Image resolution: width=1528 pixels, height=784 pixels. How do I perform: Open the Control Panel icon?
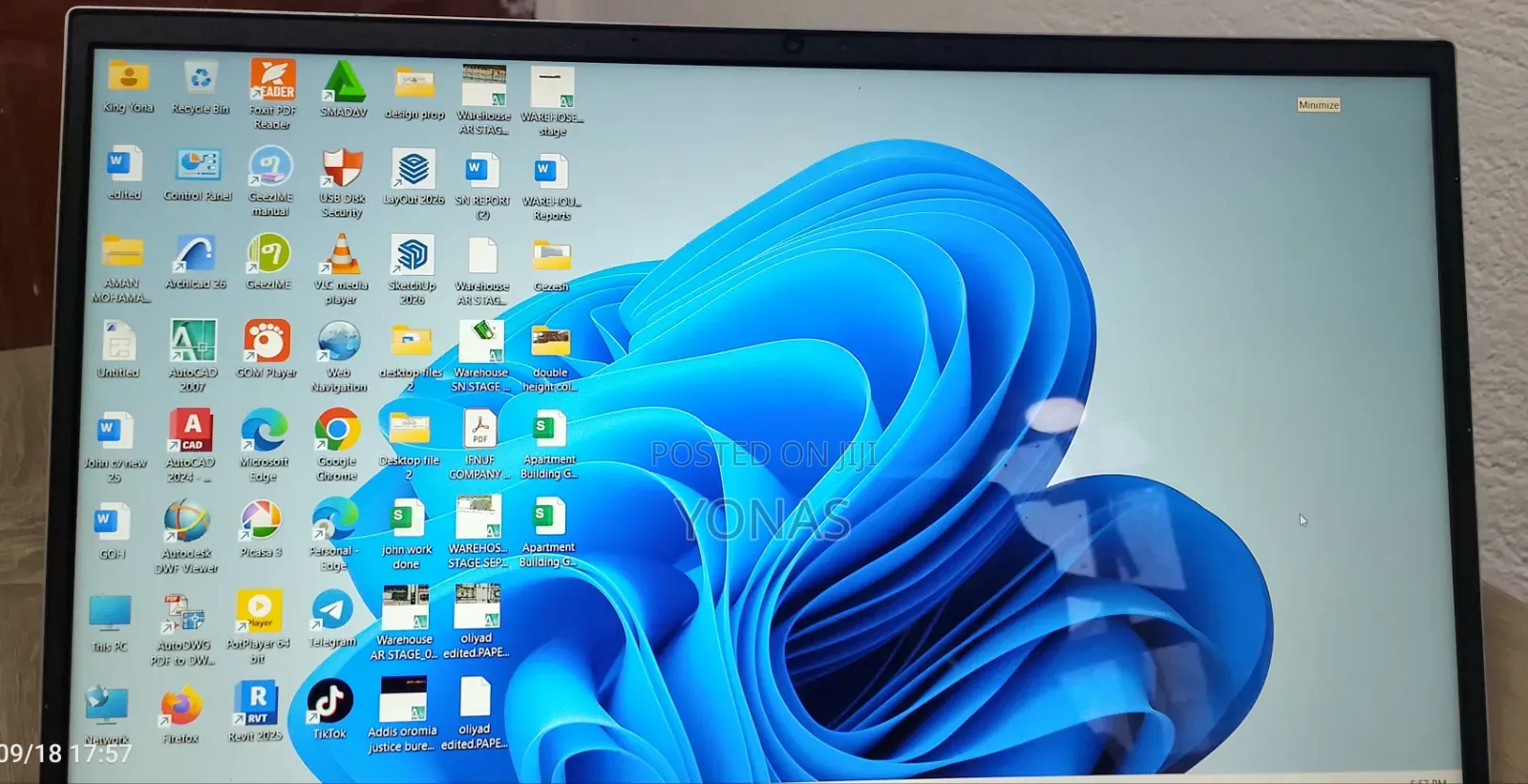198,175
